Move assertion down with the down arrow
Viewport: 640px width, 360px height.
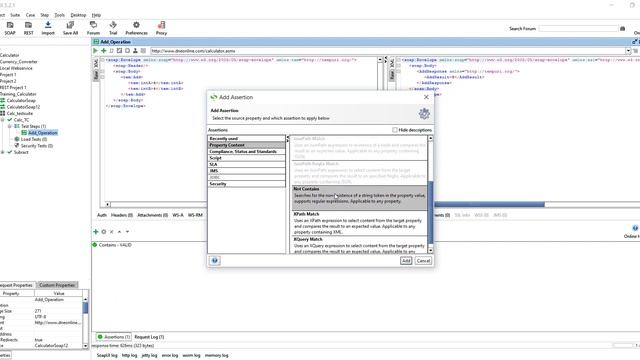point(127,231)
